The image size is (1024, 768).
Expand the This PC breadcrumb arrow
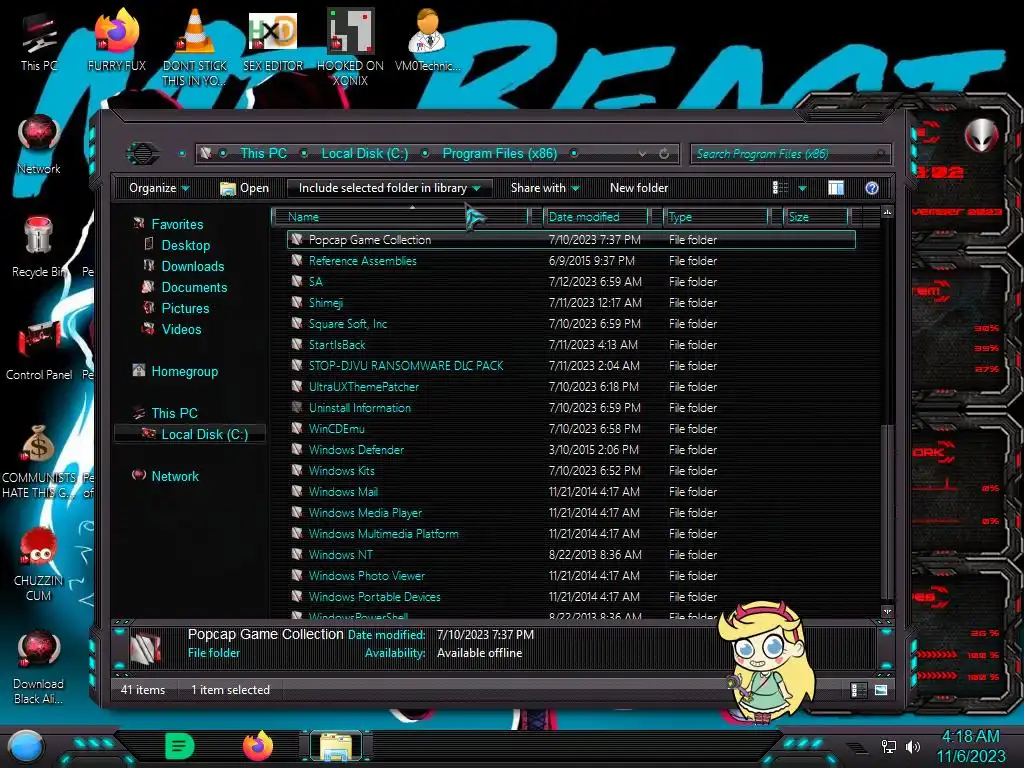pyautogui.click(x=304, y=153)
